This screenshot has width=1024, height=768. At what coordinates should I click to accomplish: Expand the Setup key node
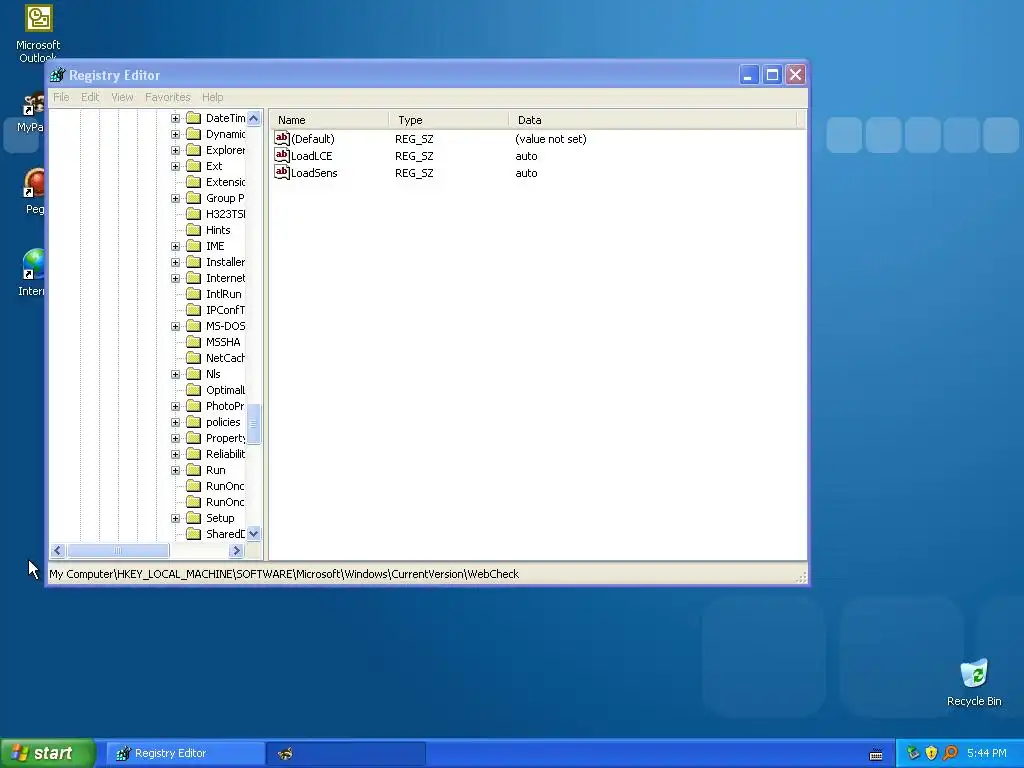point(175,519)
